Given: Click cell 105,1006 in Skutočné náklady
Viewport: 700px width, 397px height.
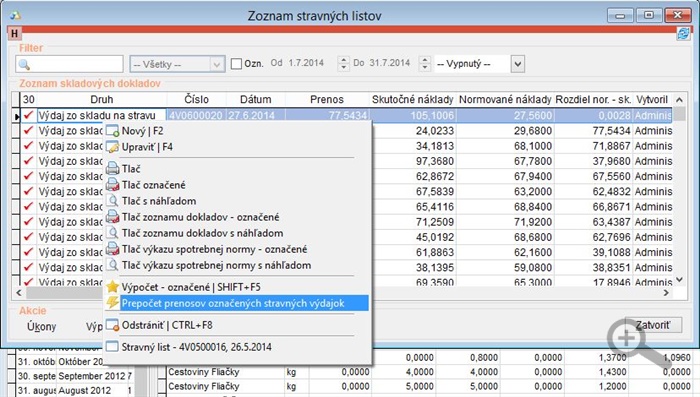Looking at the screenshot, I should (x=412, y=115).
